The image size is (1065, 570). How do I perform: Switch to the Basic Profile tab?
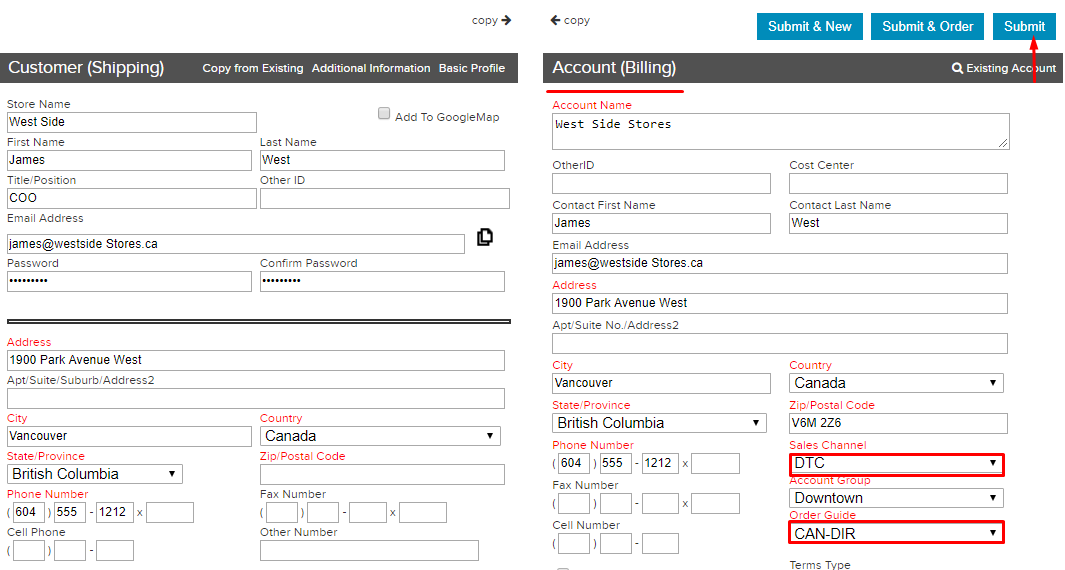[x=471, y=68]
